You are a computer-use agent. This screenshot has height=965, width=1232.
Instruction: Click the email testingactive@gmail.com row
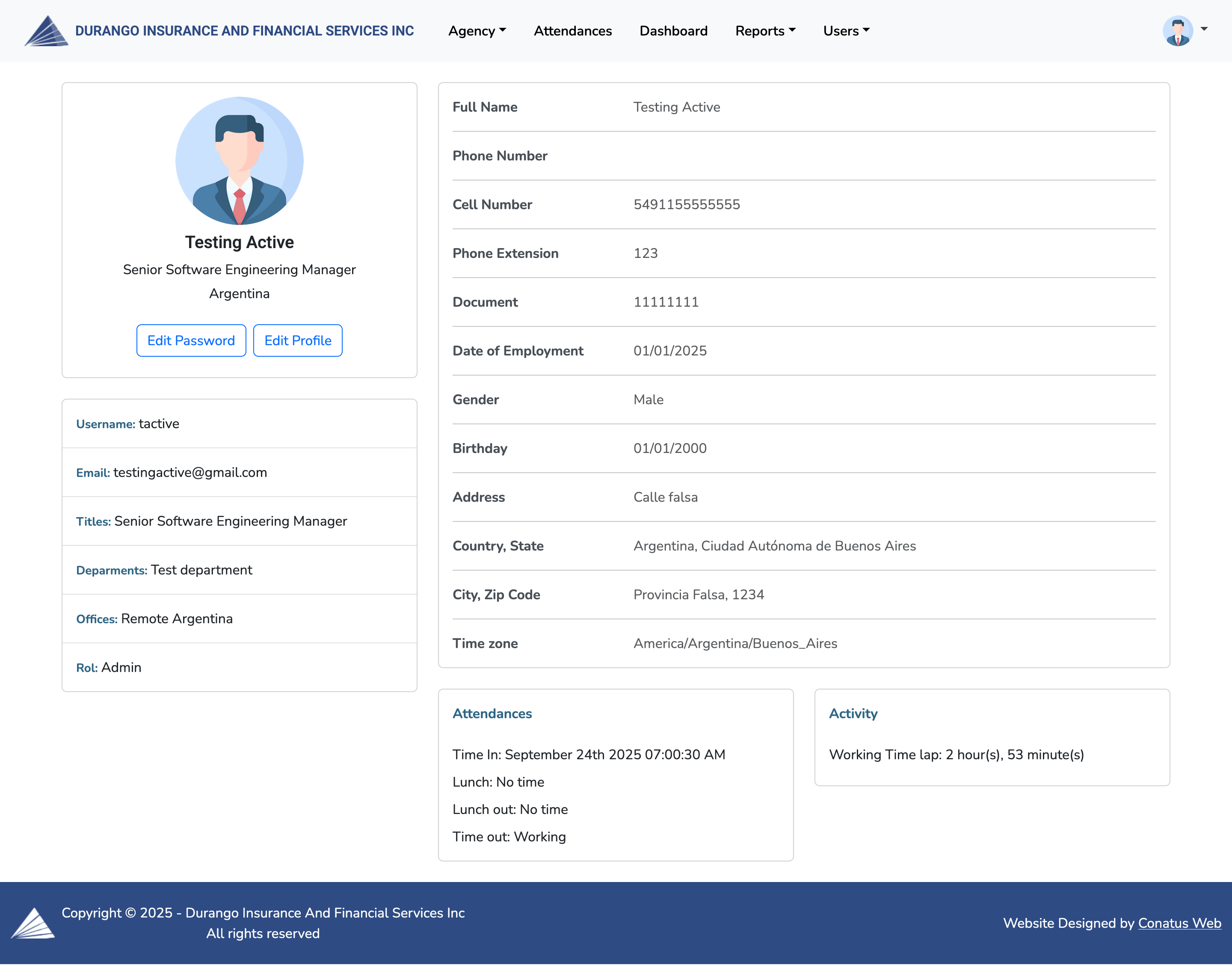click(x=172, y=472)
